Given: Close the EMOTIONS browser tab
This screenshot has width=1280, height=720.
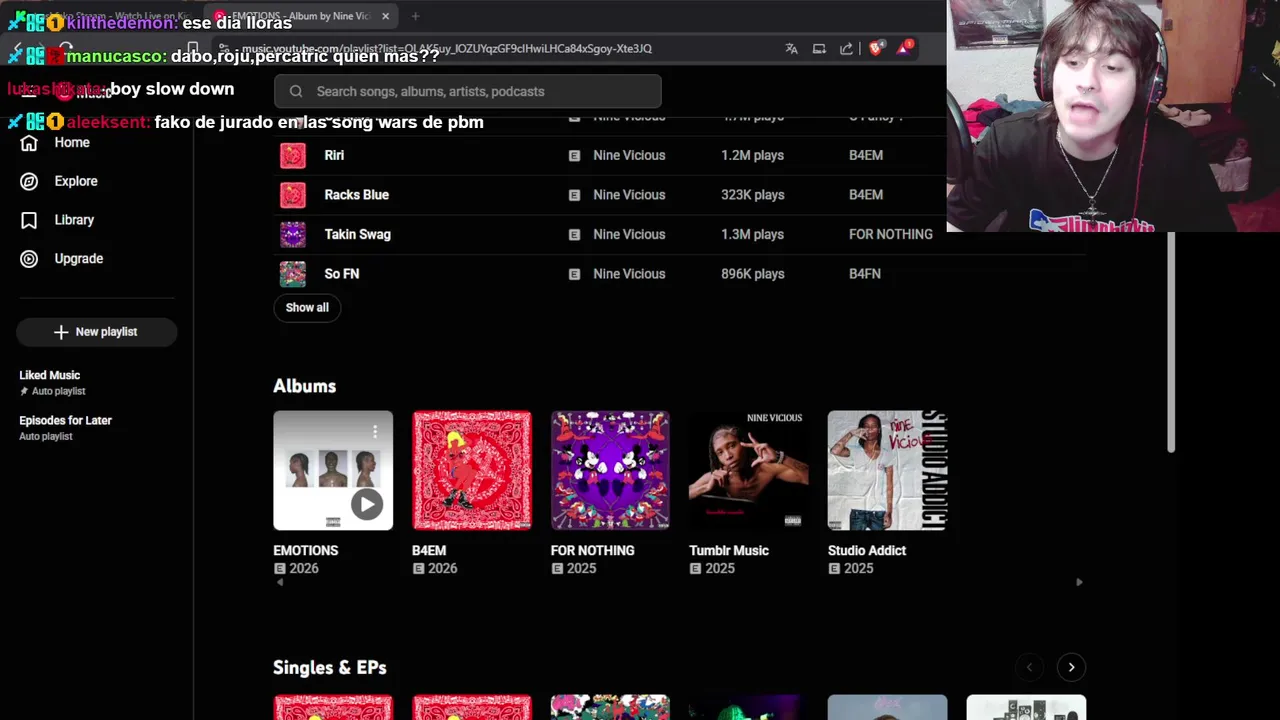Looking at the screenshot, I should tap(385, 16).
